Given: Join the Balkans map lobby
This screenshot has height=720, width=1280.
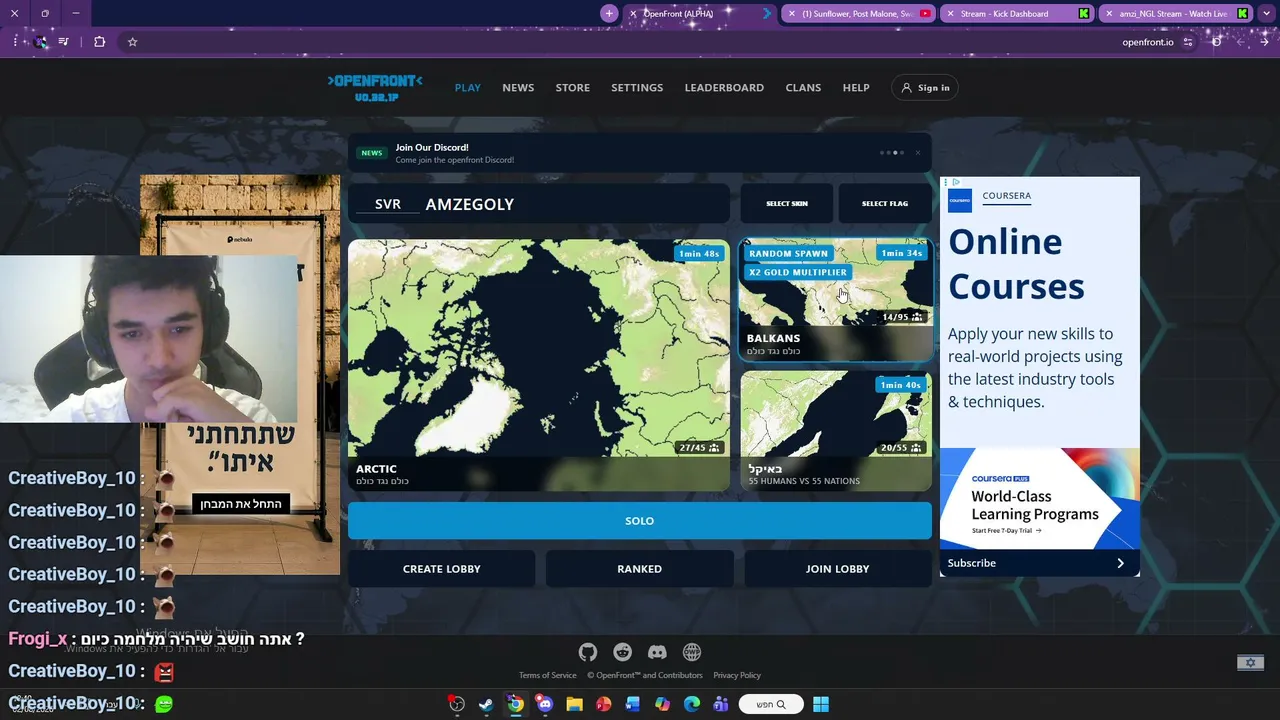Looking at the screenshot, I should pyautogui.click(x=836, y=299).
